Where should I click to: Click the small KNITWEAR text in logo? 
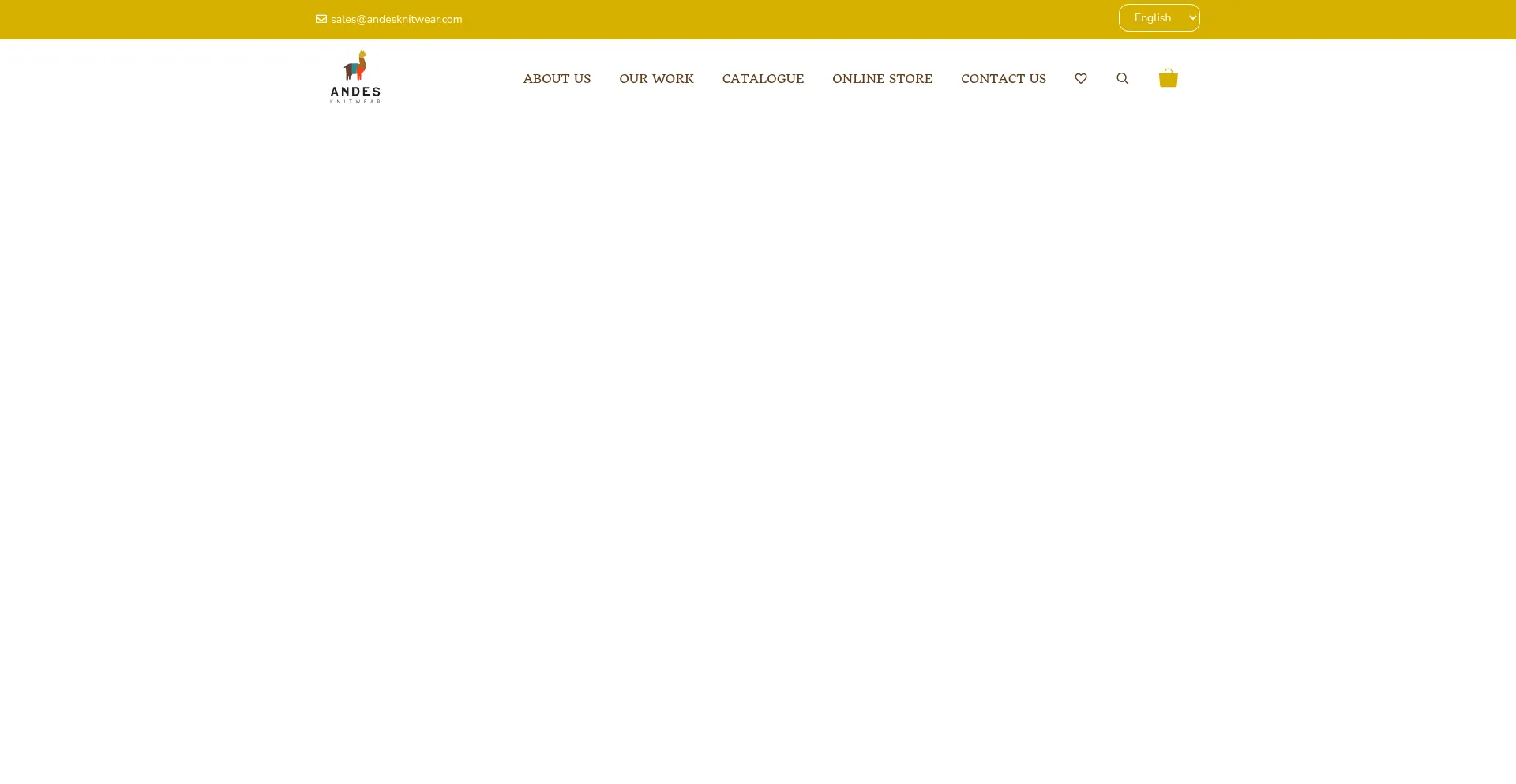tap(355, 102)
